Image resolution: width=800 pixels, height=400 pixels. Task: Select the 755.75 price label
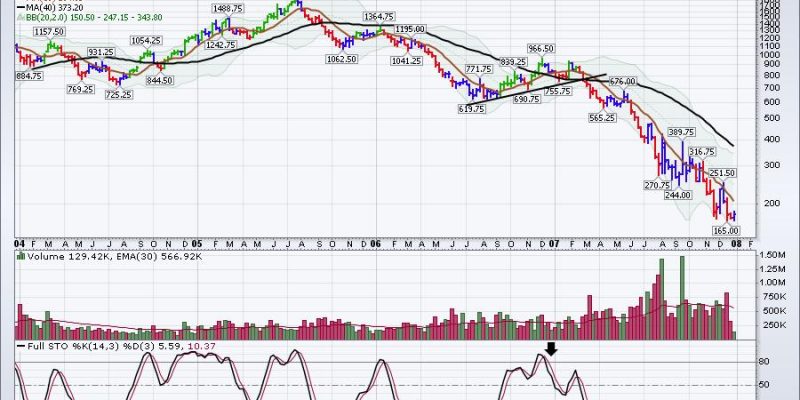click(x=558, y=91)
